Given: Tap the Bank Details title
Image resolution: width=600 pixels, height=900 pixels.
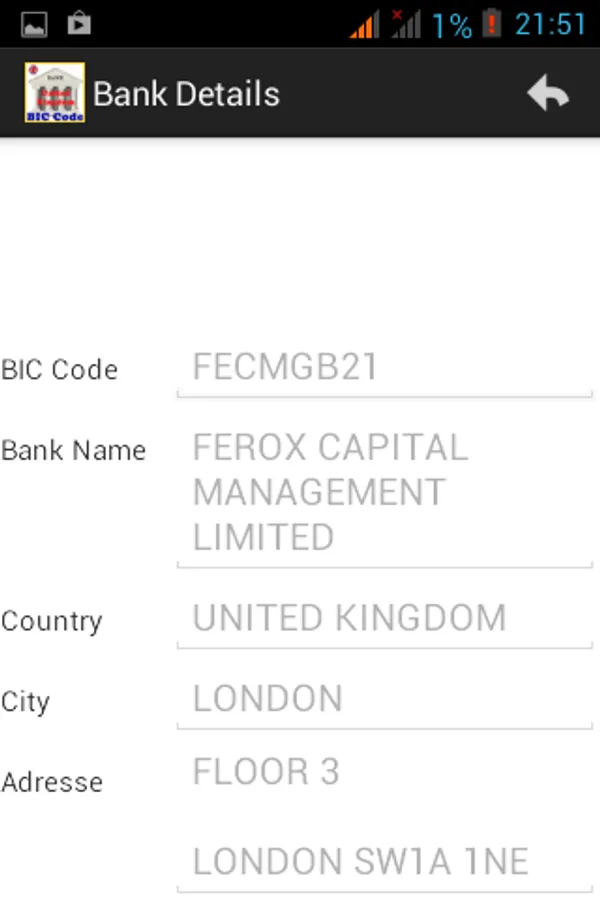Looking at the screenshot, I should pos(186,94).
